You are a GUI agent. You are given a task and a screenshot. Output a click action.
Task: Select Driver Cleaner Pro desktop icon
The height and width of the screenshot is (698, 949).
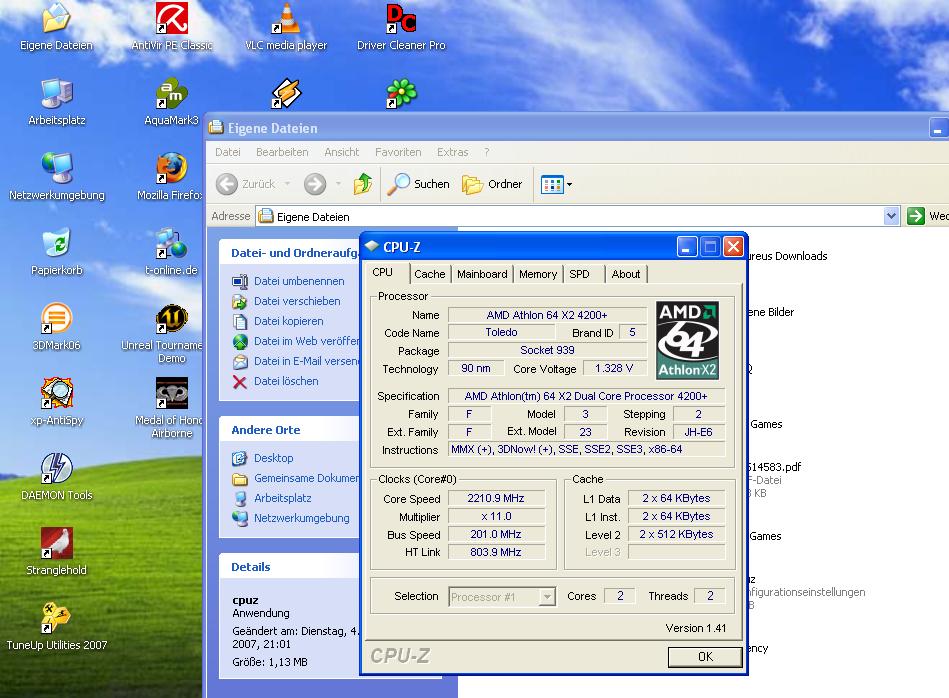tap(401, 27)
